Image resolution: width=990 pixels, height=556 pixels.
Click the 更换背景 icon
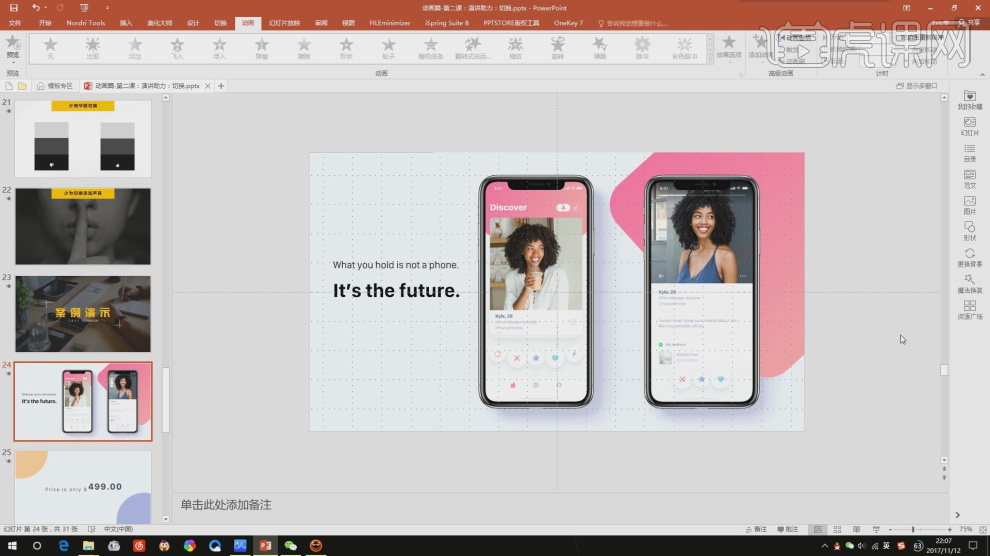pos(969,257)
